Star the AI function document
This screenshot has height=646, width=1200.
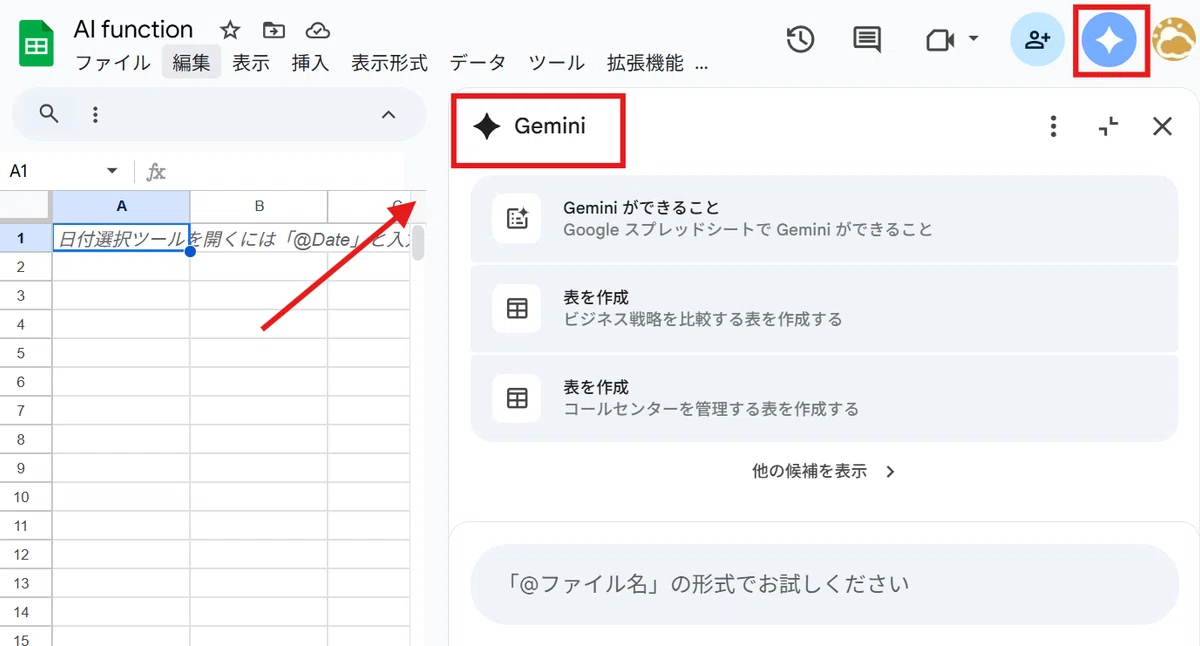point(230,30)
